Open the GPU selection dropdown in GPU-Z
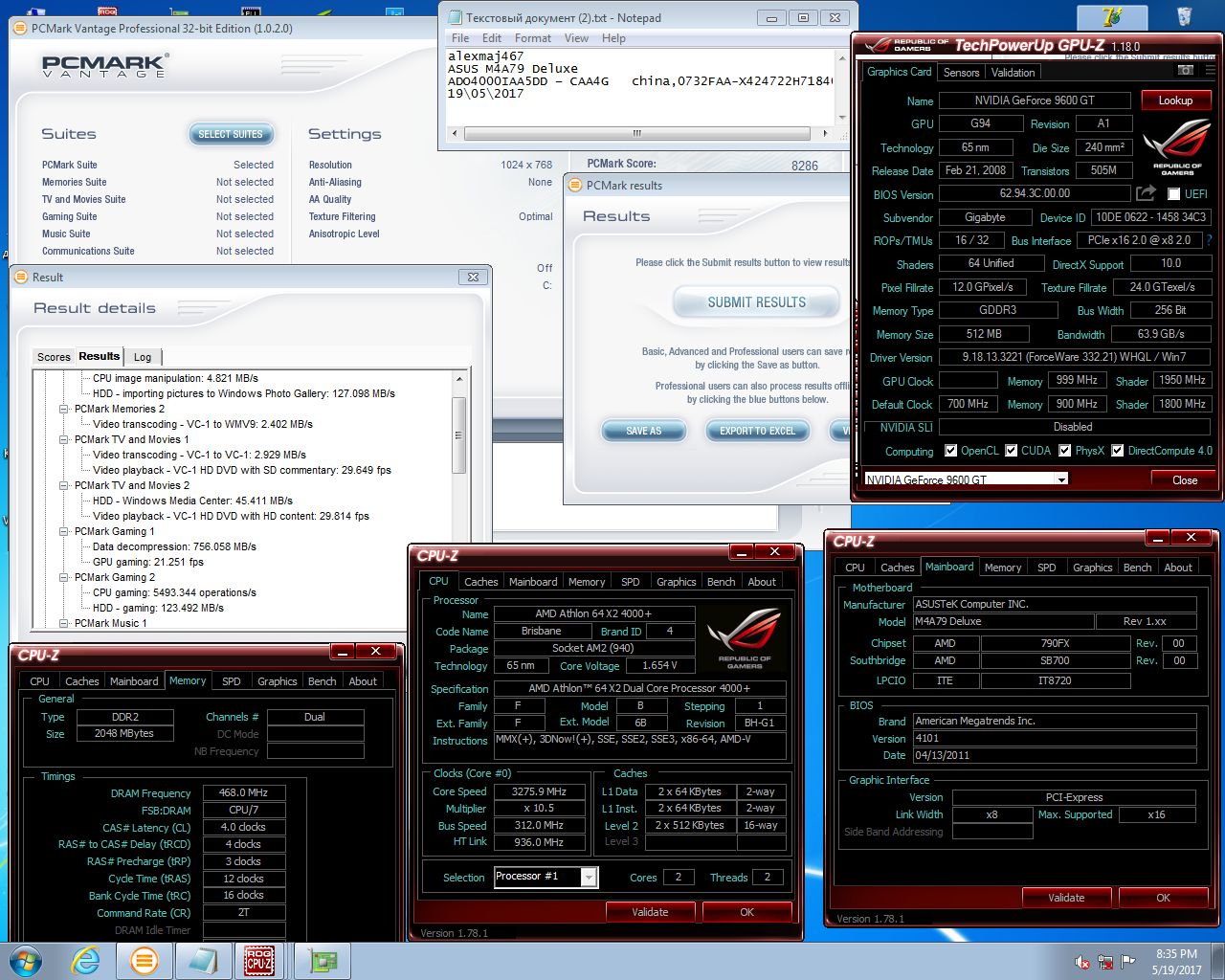The height and width of the screenshot is (980, 1225). 1061,479
